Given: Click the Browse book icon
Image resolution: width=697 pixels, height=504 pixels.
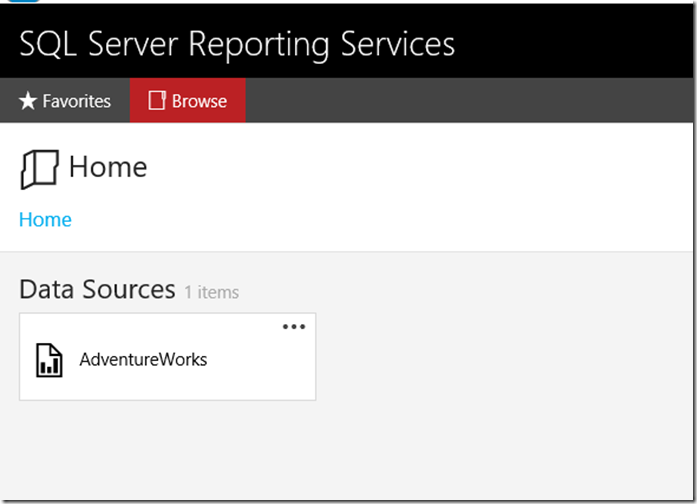Looking at the screenshot, I should coord(156,101).
